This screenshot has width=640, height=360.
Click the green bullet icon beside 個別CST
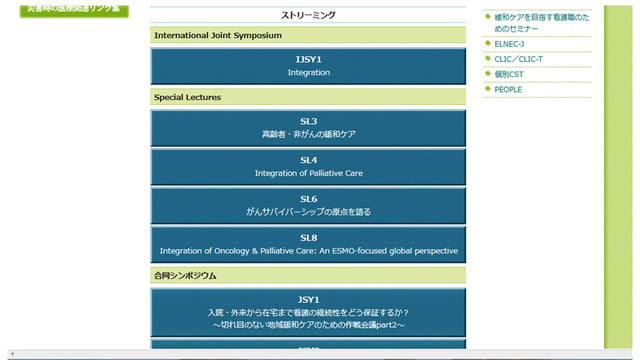pos(488,73)
